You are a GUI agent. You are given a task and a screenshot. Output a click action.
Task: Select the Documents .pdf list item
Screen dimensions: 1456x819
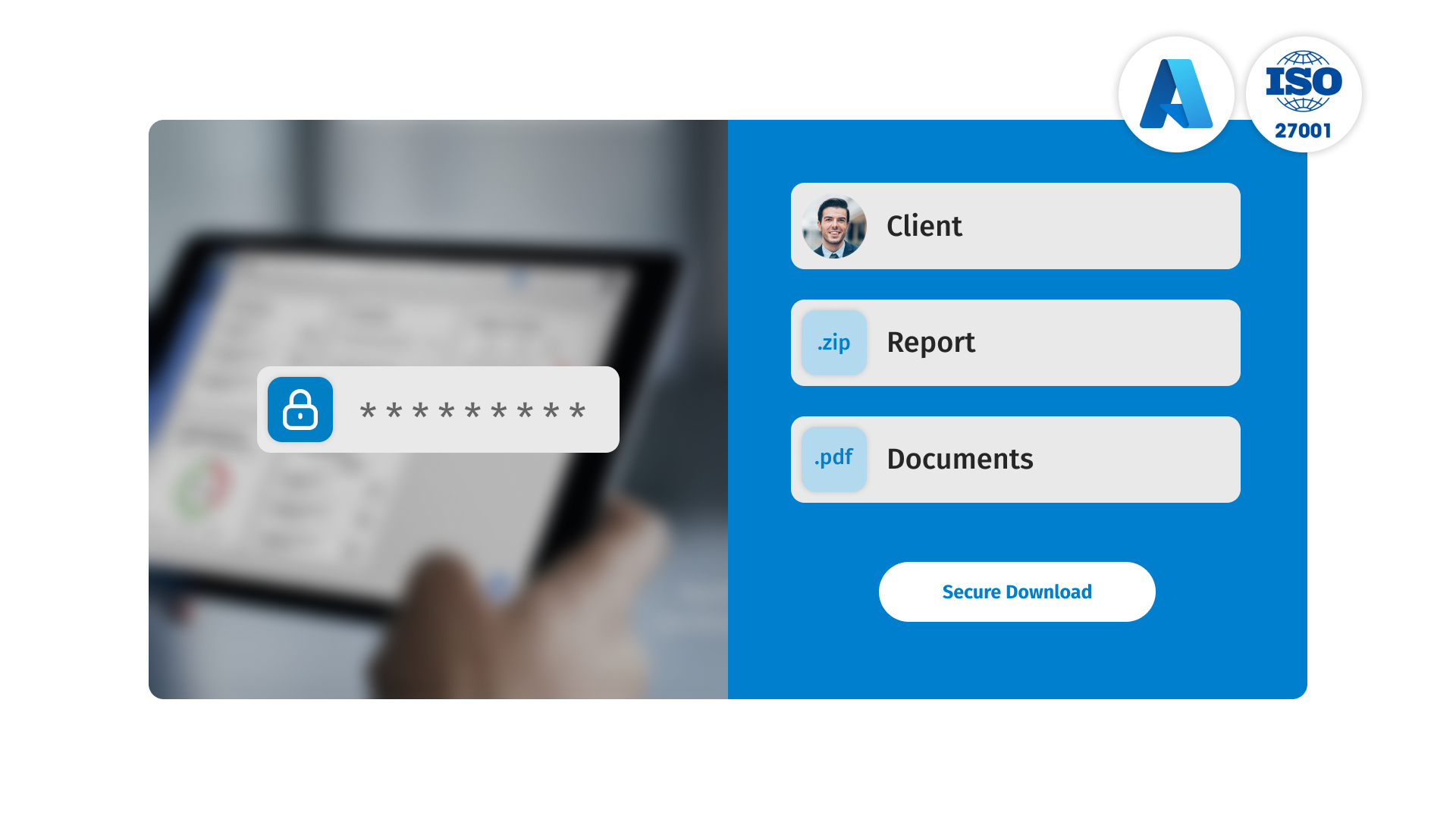(1016, 459)
